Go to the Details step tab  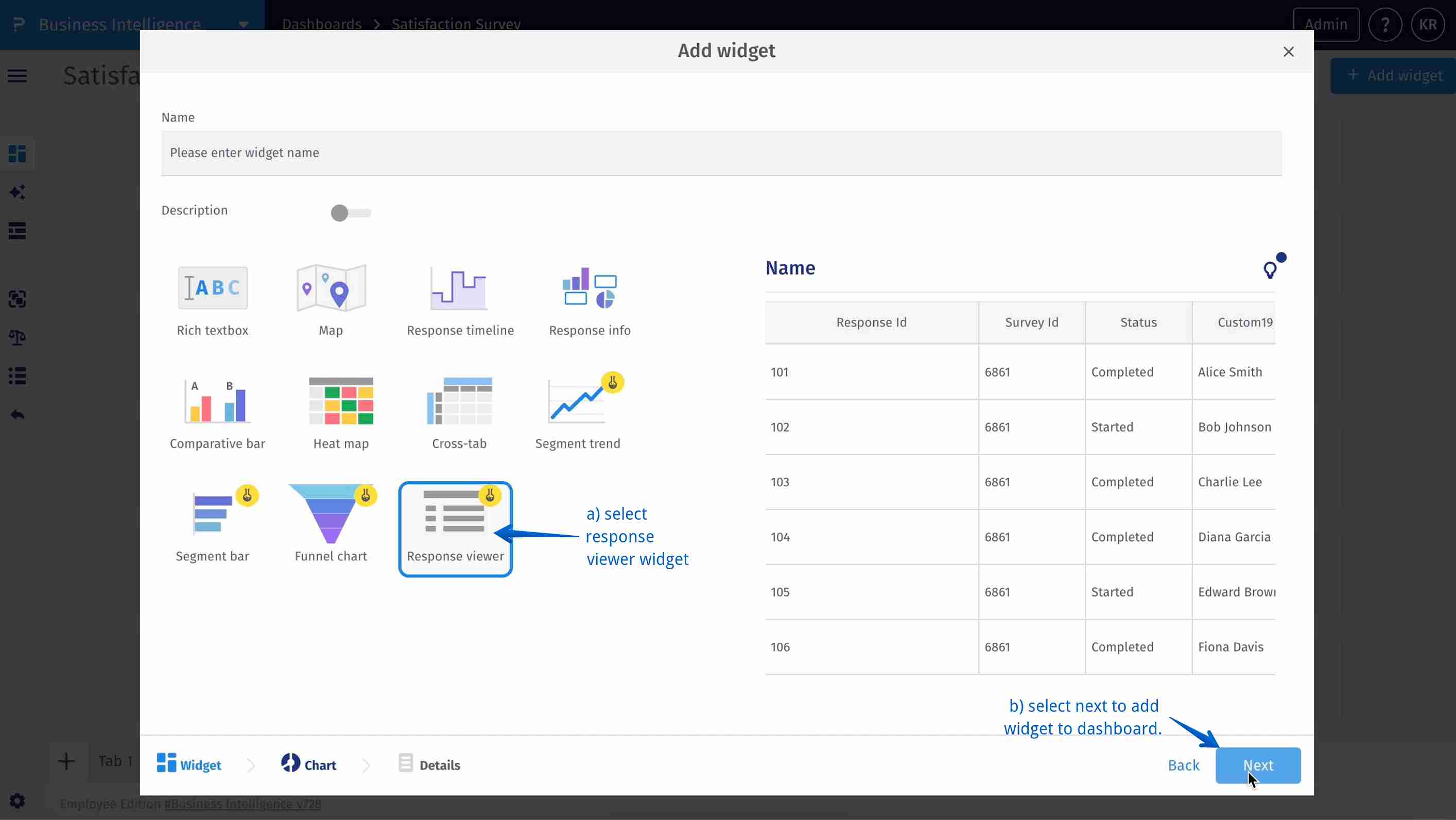click(429, 764)
